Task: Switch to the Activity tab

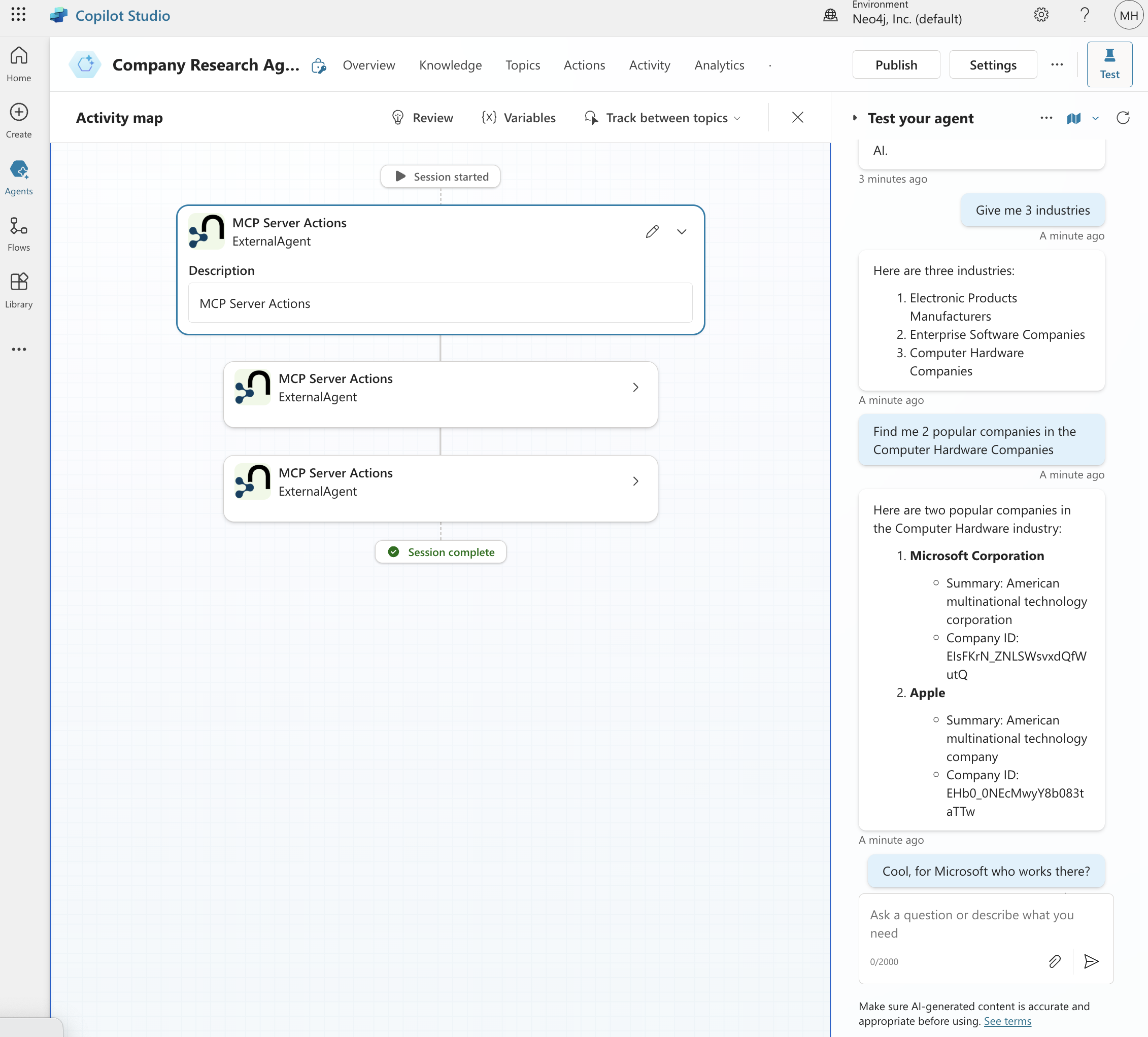Action: [x=649, y=65]
